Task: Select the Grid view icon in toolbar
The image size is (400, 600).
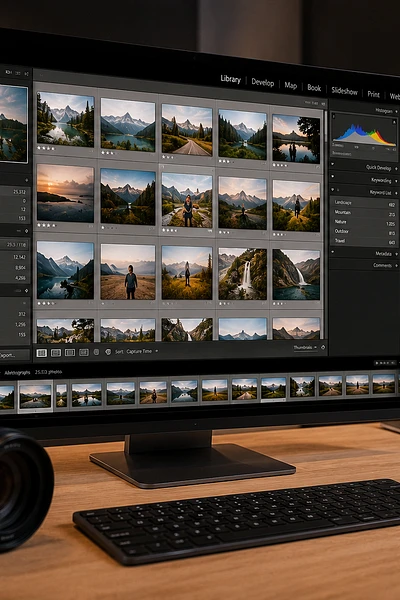Action: tap(42, 353)
